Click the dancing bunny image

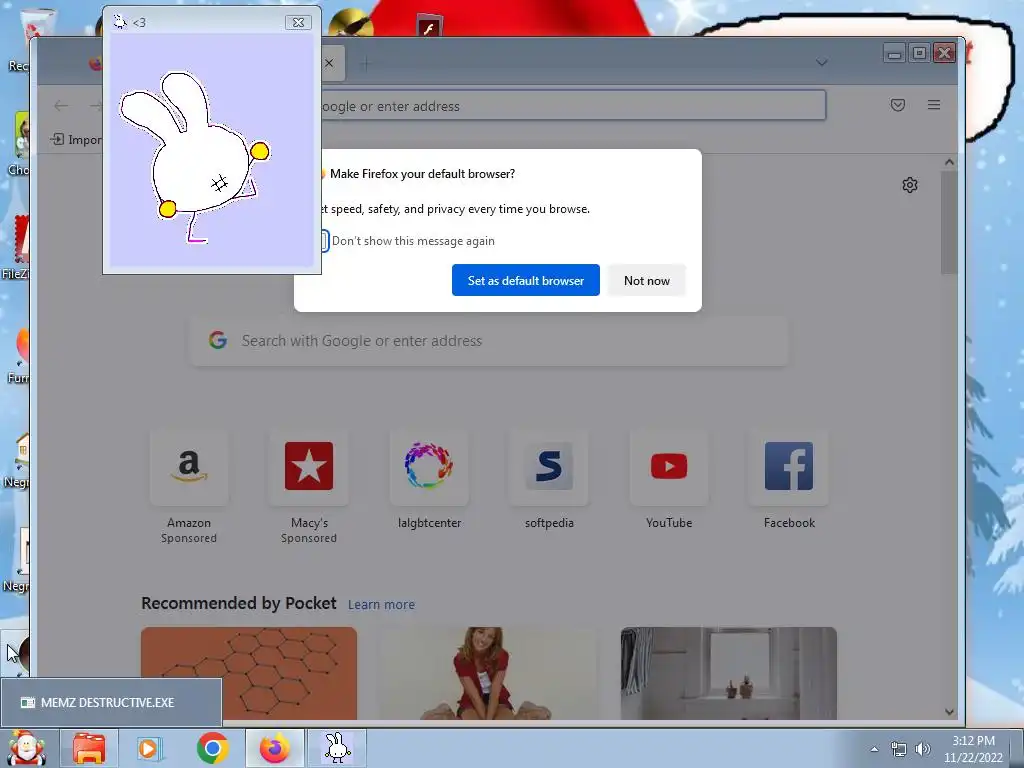point(195,157)
